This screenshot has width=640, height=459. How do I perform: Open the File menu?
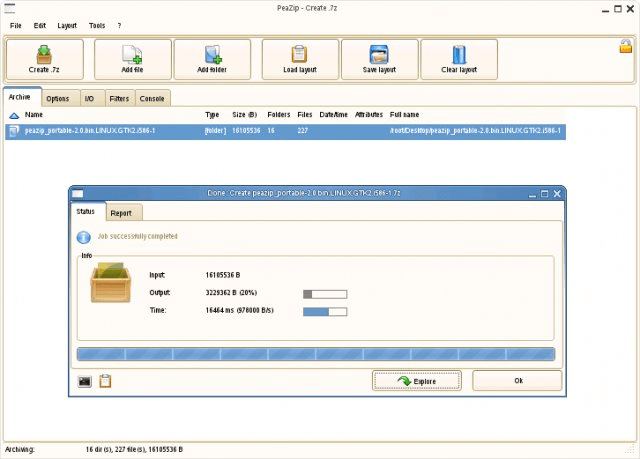[x=16, y=26]
